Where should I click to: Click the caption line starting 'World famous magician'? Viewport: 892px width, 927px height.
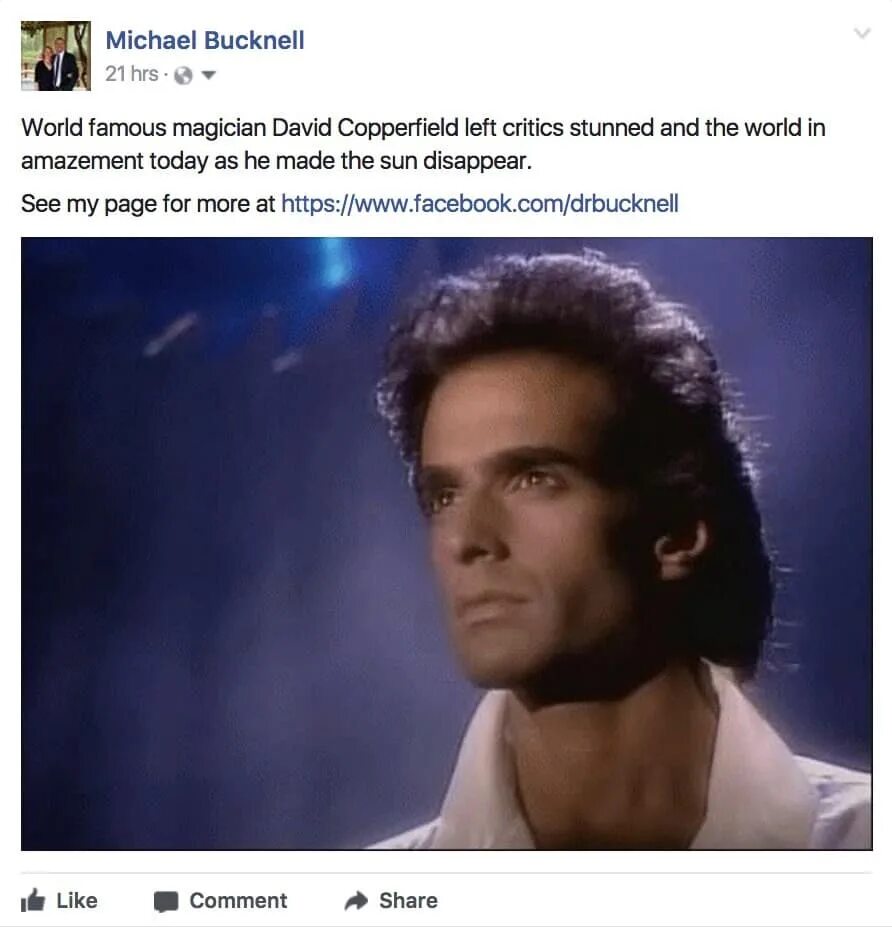point(423,128)
